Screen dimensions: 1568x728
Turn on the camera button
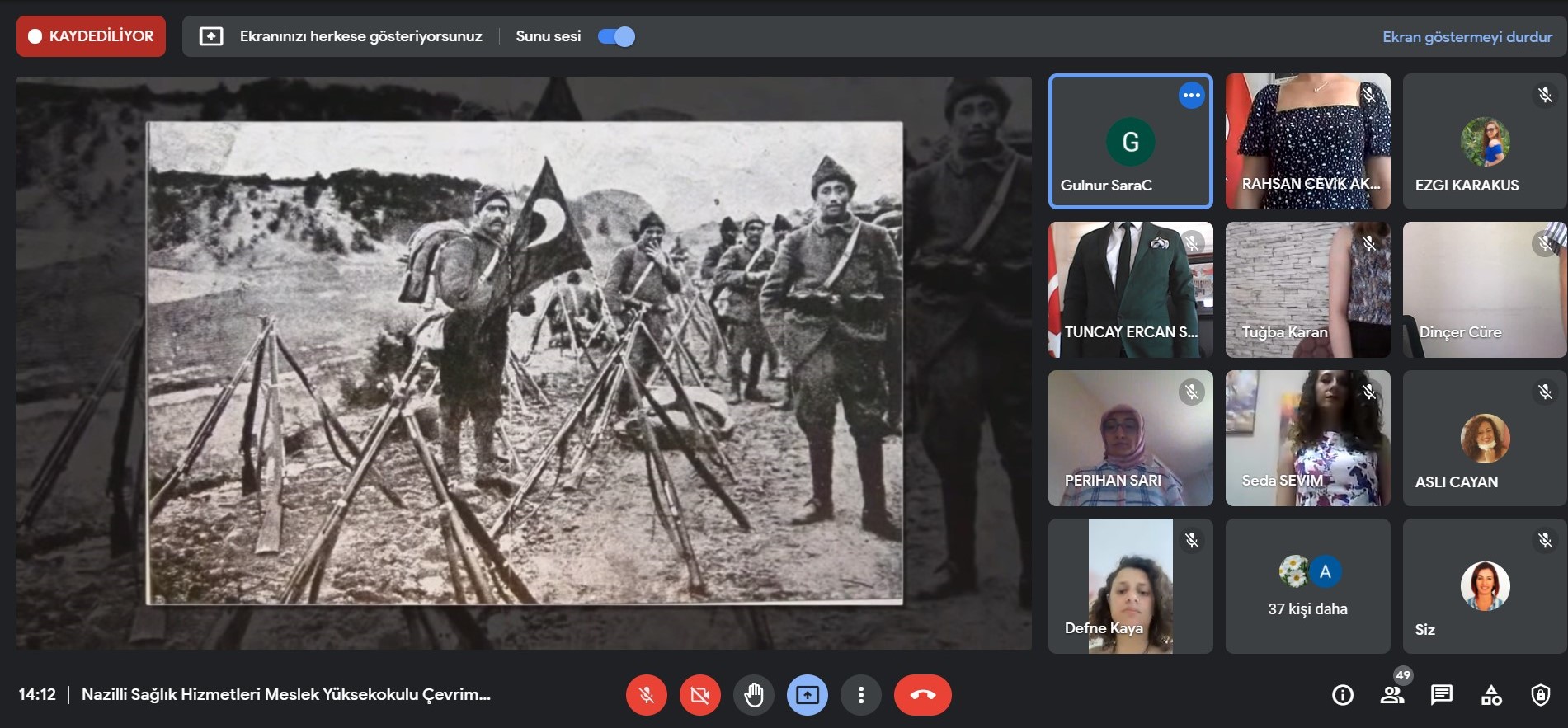[x=700, y=695]
